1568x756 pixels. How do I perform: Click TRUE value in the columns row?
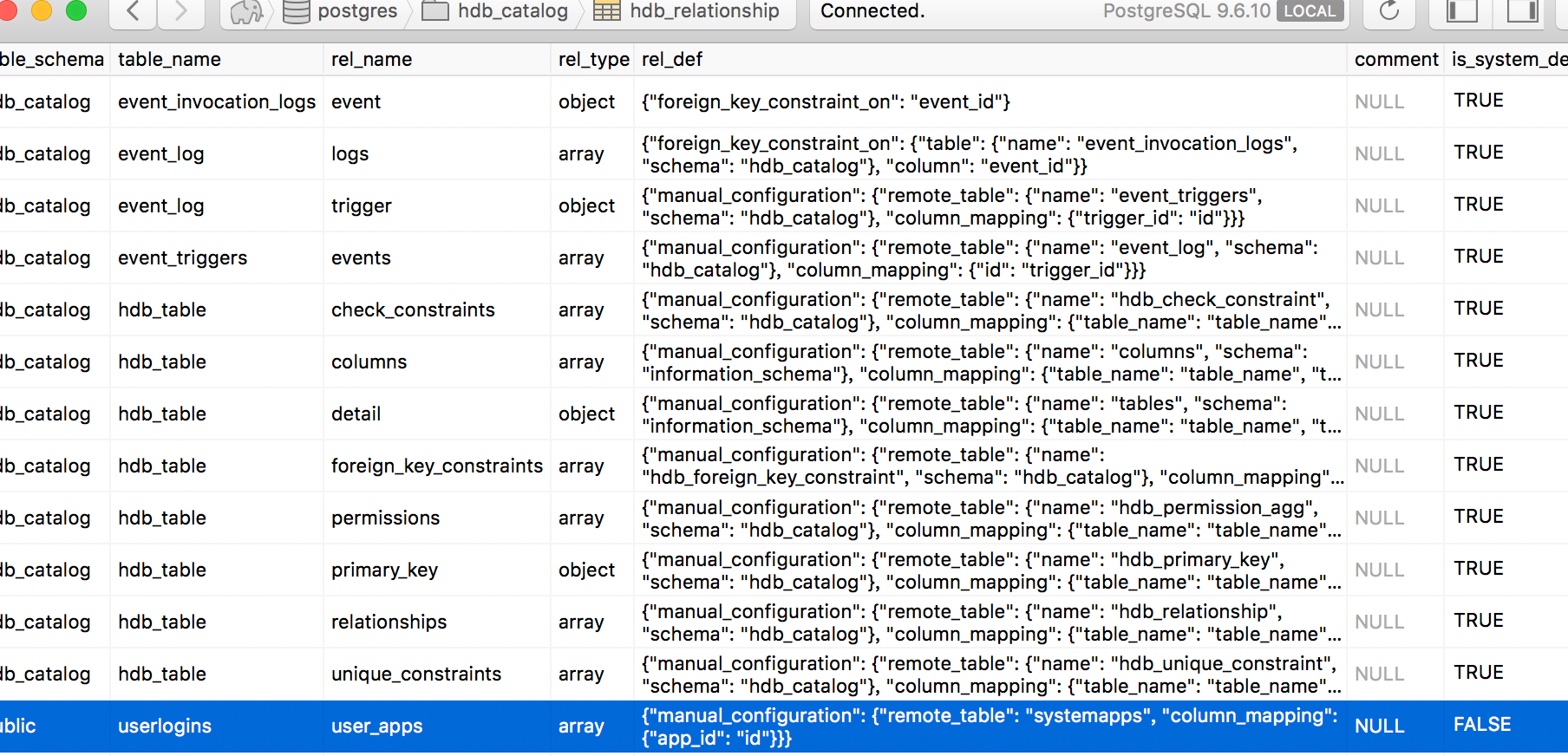point(1479,360)
